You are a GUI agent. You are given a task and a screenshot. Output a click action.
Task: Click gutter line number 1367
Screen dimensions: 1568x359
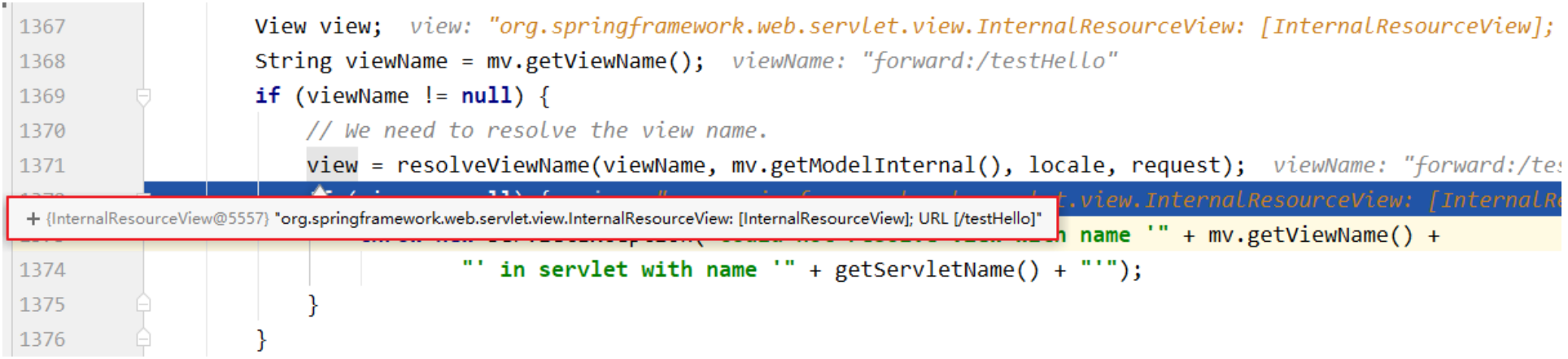(42, 27)
